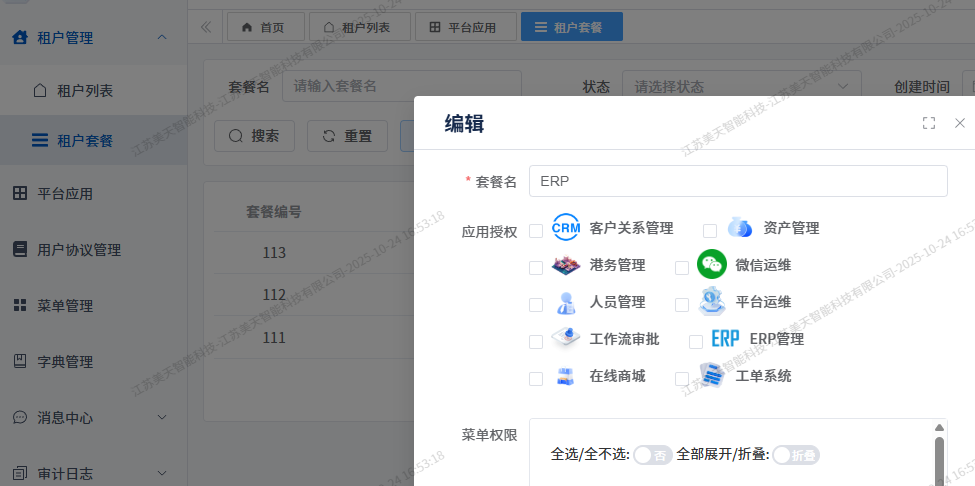This screenshot has height=486, width=975.
Task: Toggle the 全选/全不选 switch
Action: (x=652, y=455)
